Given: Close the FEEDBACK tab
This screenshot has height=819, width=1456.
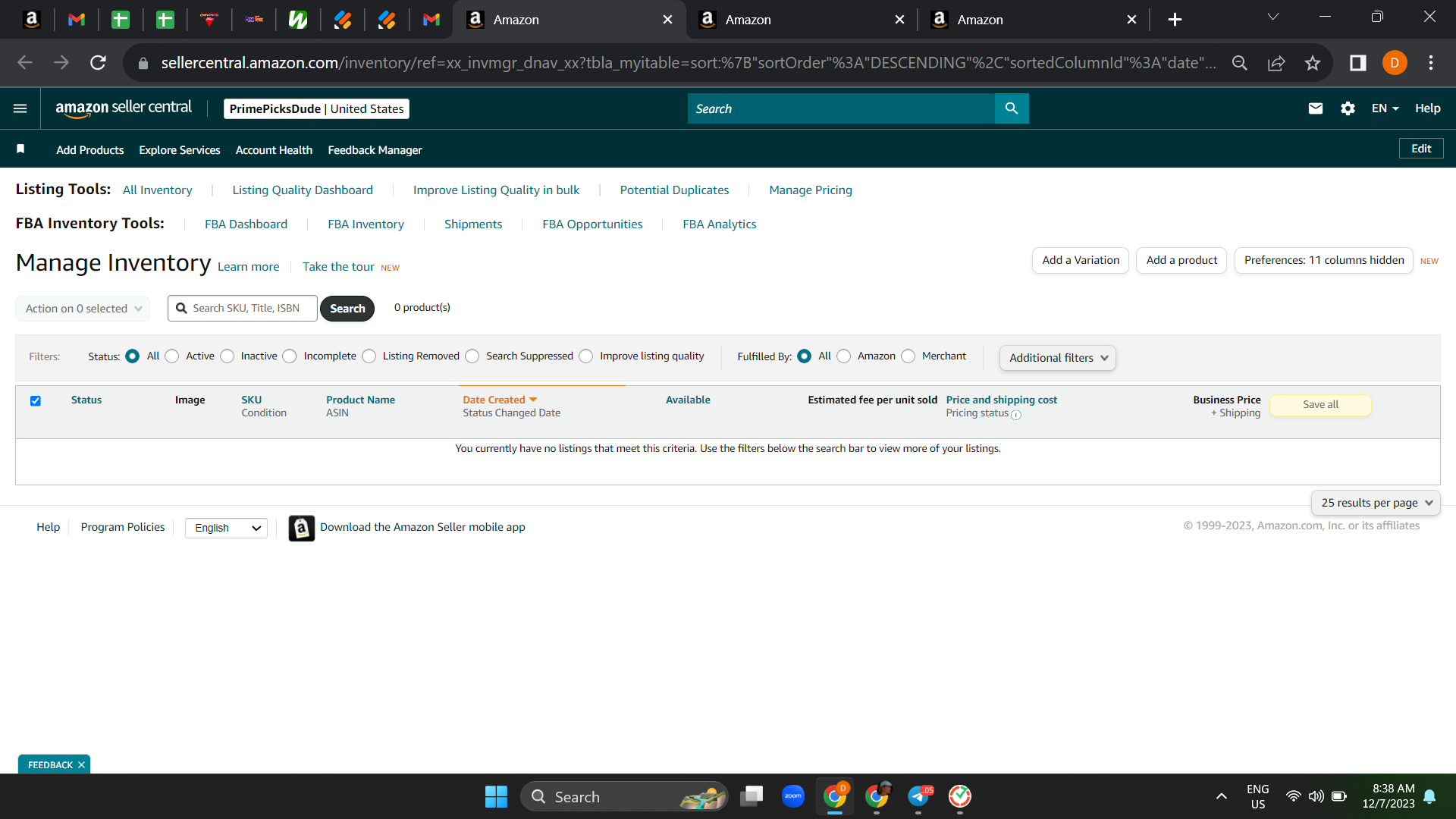Looking at the screenshot, I should [81, 764].
